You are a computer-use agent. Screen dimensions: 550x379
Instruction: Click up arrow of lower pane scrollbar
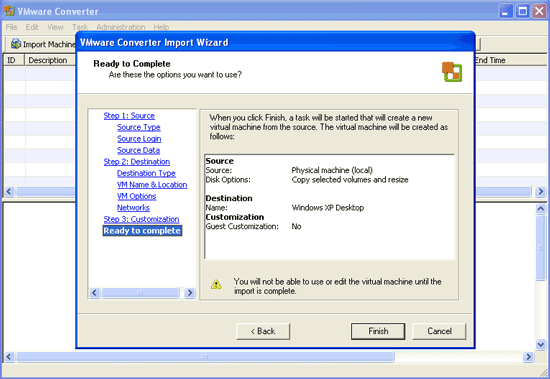(541, 209)
